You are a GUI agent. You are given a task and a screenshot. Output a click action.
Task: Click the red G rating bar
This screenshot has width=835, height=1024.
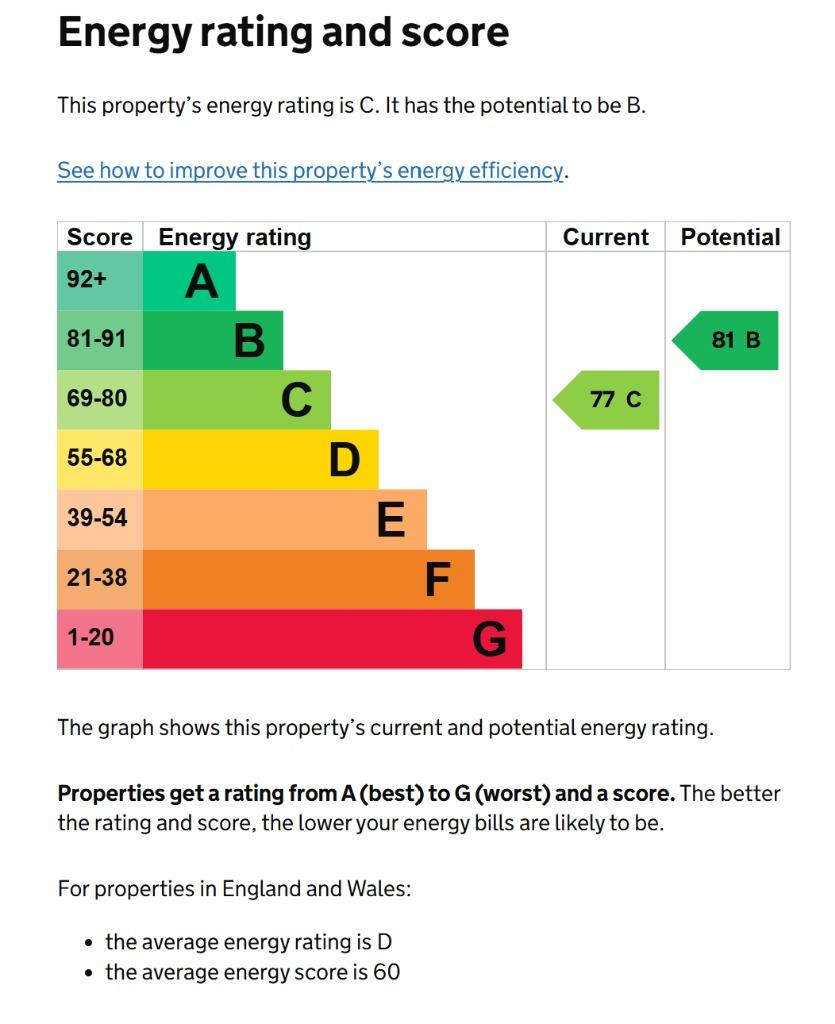332,639
